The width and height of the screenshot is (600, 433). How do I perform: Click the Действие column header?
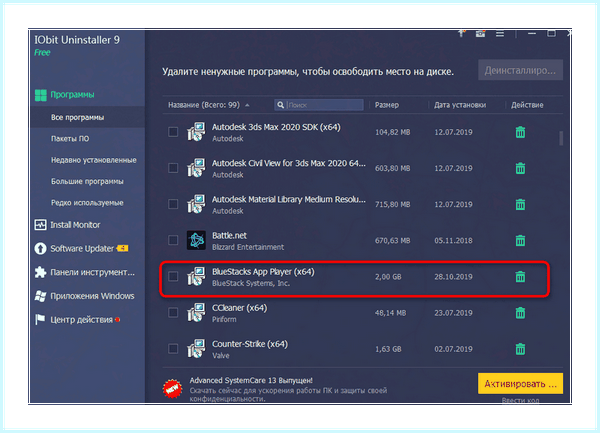point(527,105)
